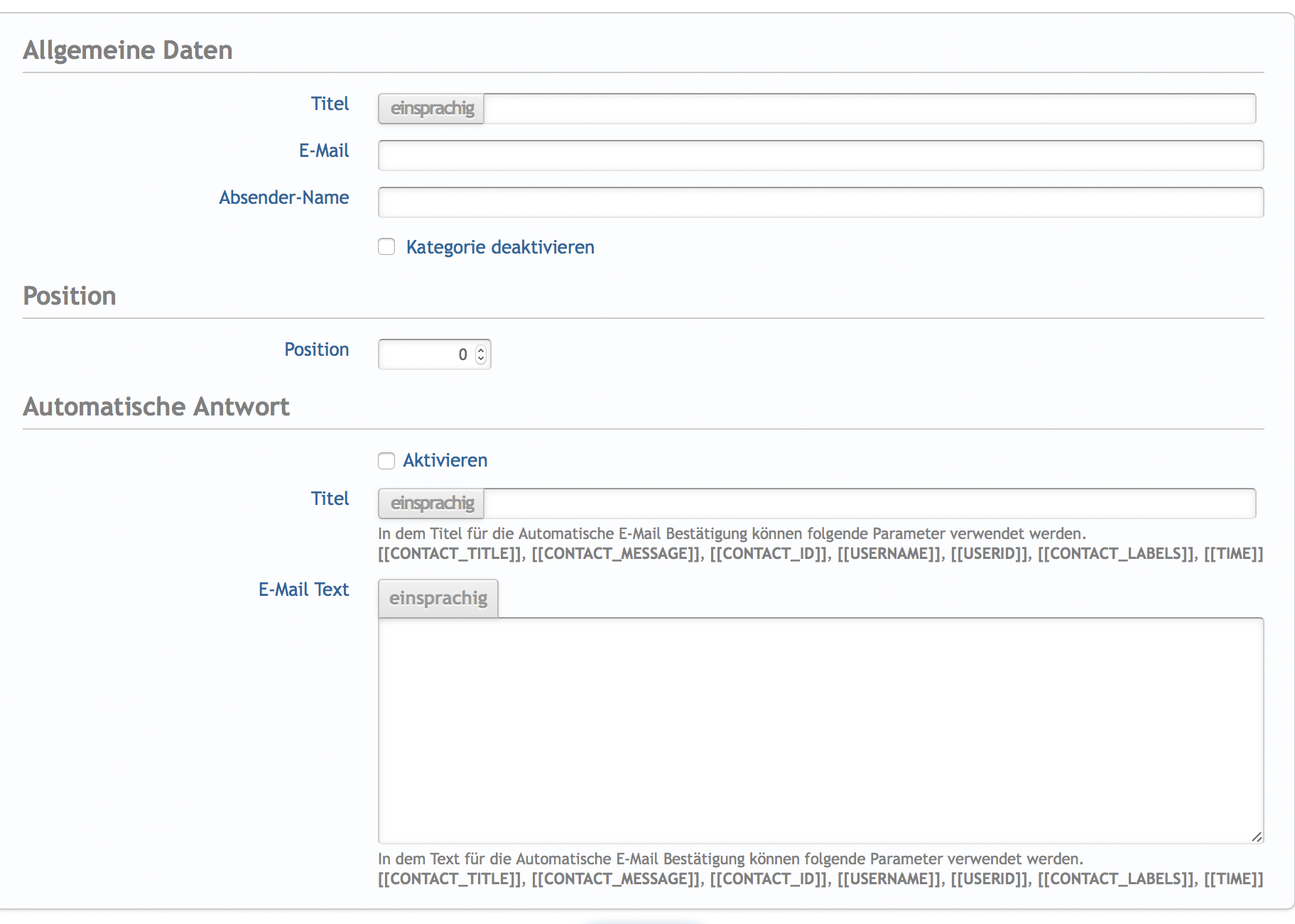Image resolution: width=1295 pixels, height=924 pixels.
Task: Toggle the 'Kategorie deaktivieren' checkbox
Action: pyautogui.click(x=386, y=246)
